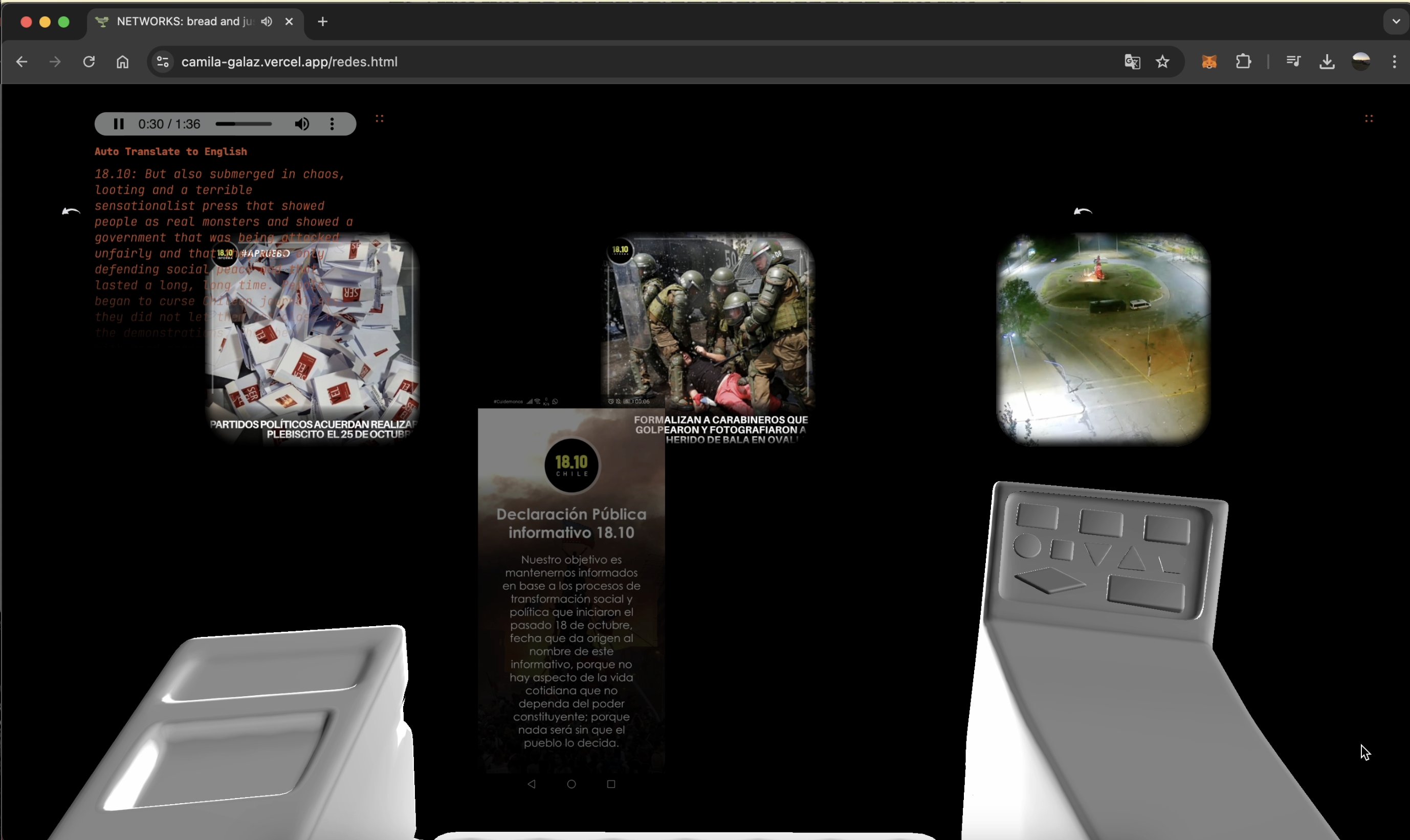This screenshot has width=1410, height=840.
Task: Open the MetaMask fox extension
Action: coord(1209,62)
